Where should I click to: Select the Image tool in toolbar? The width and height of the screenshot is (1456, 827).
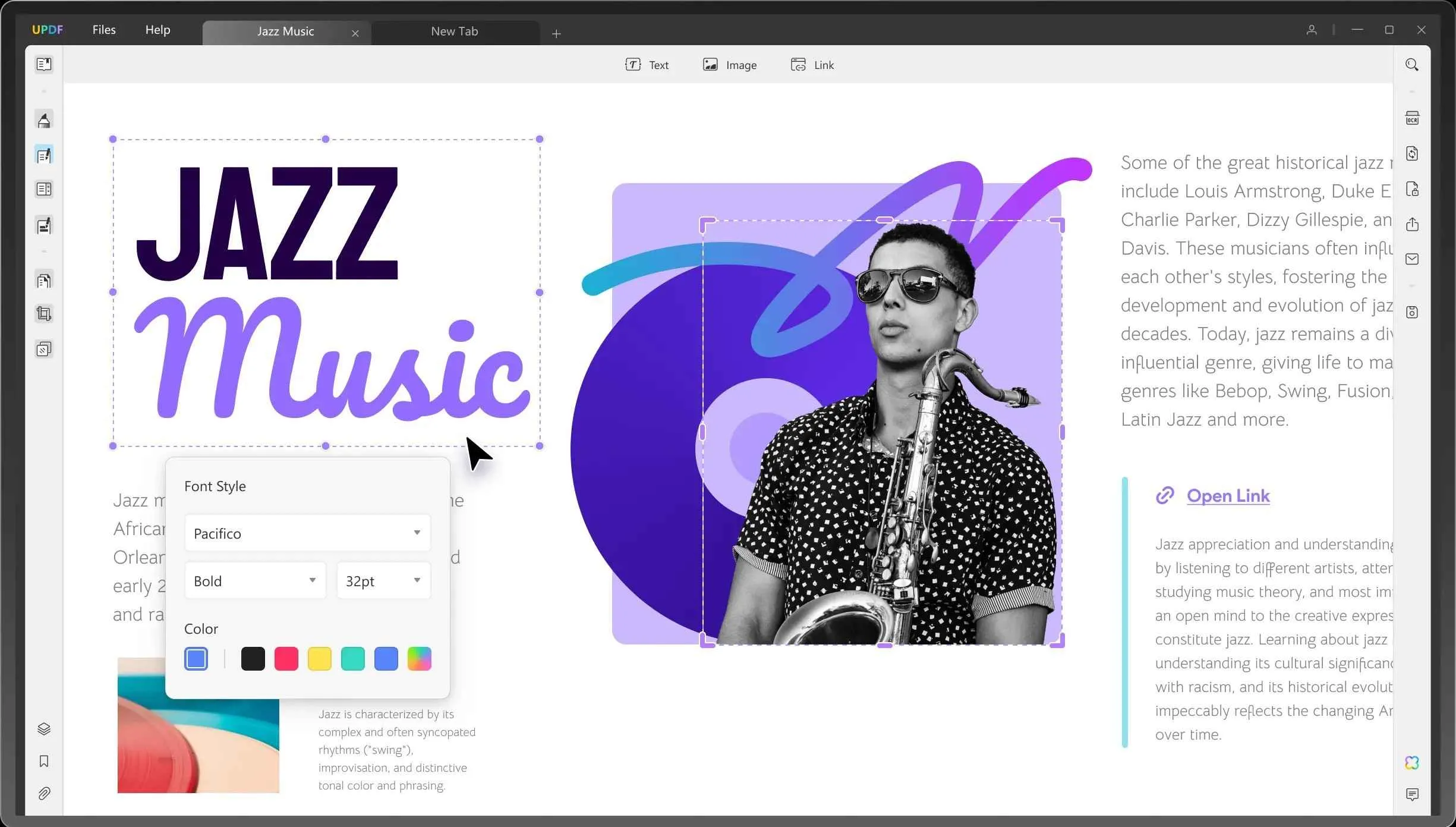point(730,65)
